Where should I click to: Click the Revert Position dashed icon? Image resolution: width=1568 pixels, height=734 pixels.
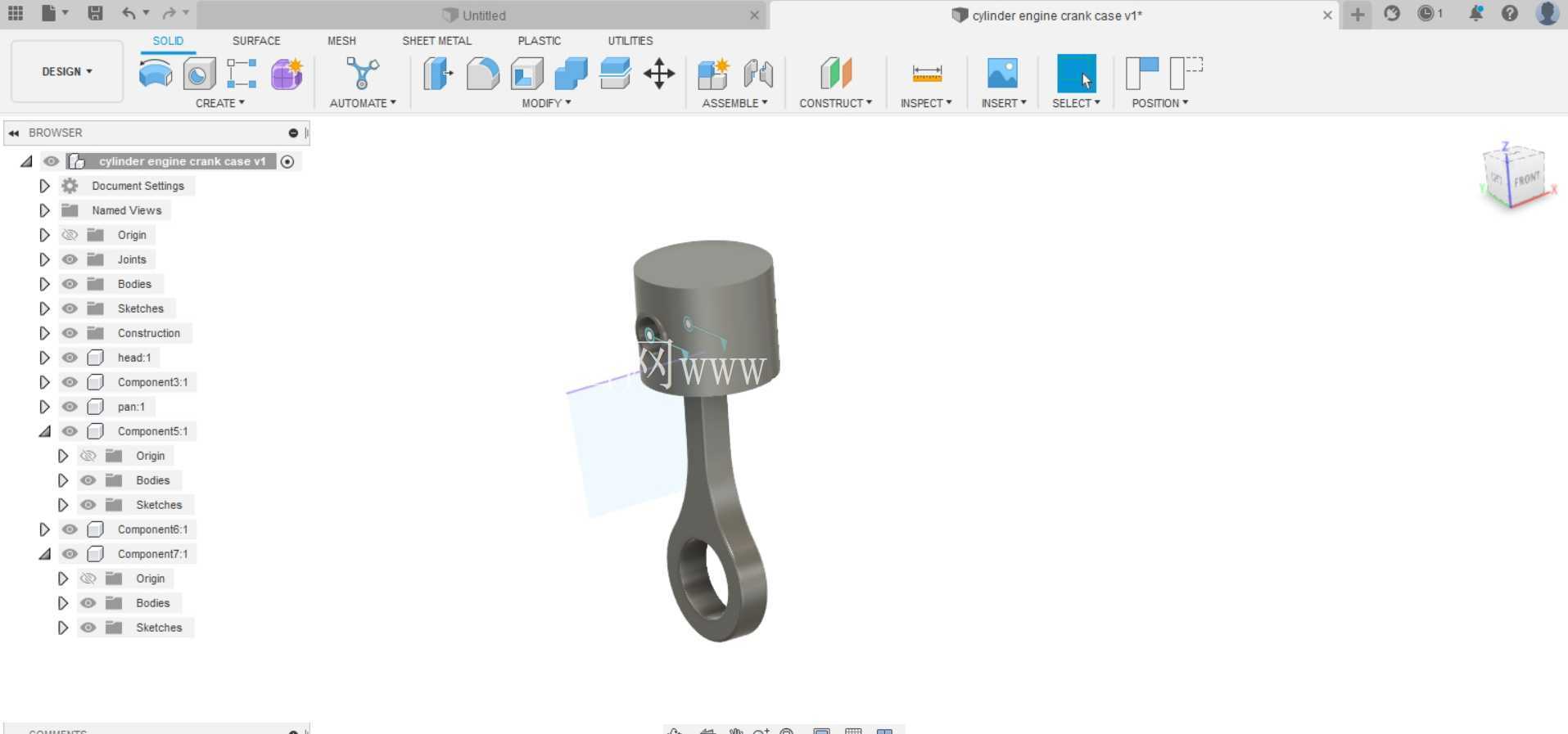point(1186,74)
